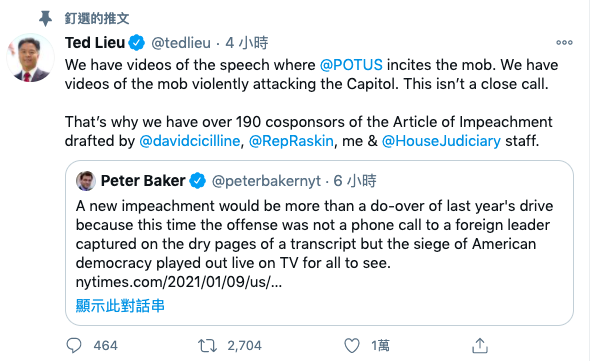The width and height of the screenshot is (591, 361).
Task: Open the three-dot more options menu
Action: tap(564, 43)
